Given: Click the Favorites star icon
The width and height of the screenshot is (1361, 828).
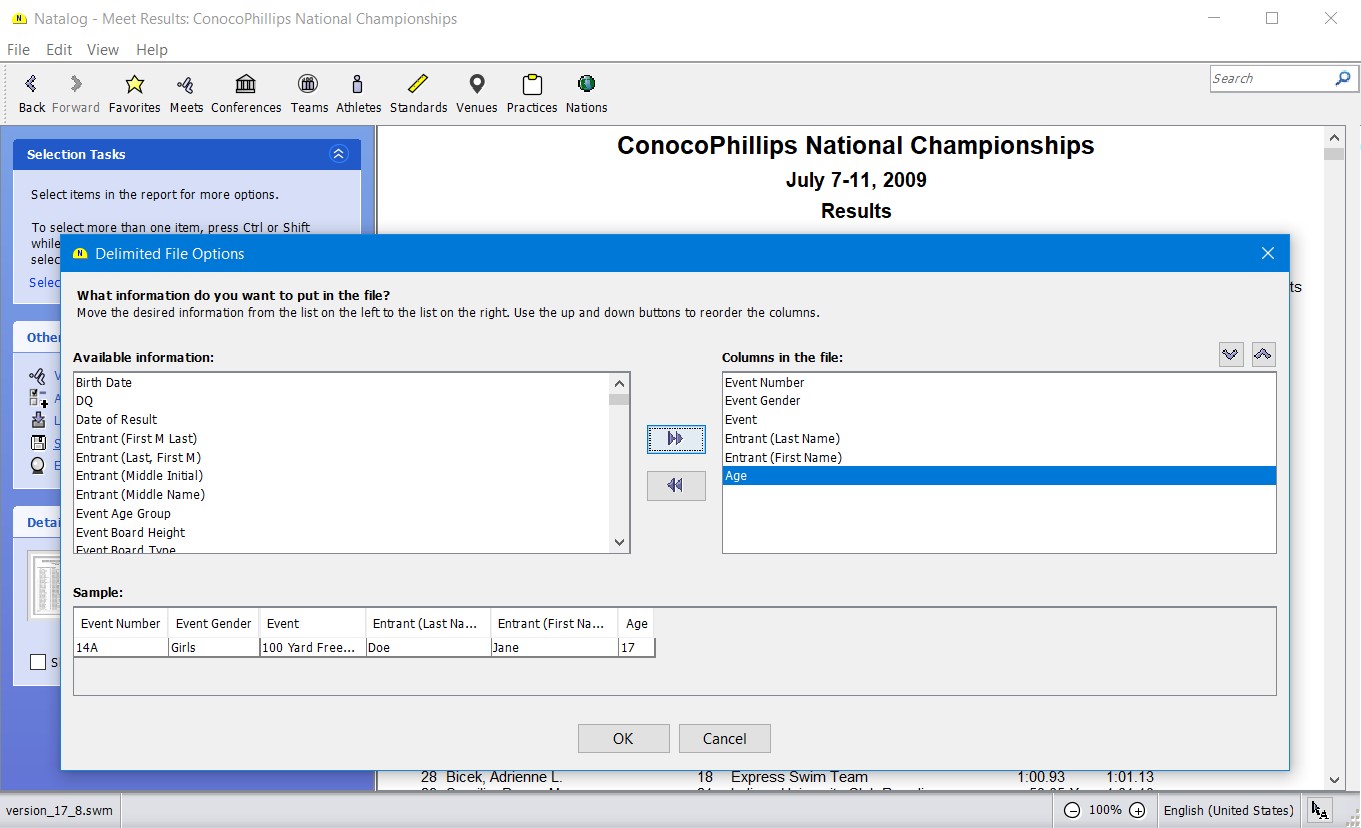Looking at the screenshot, I should 134,85.
